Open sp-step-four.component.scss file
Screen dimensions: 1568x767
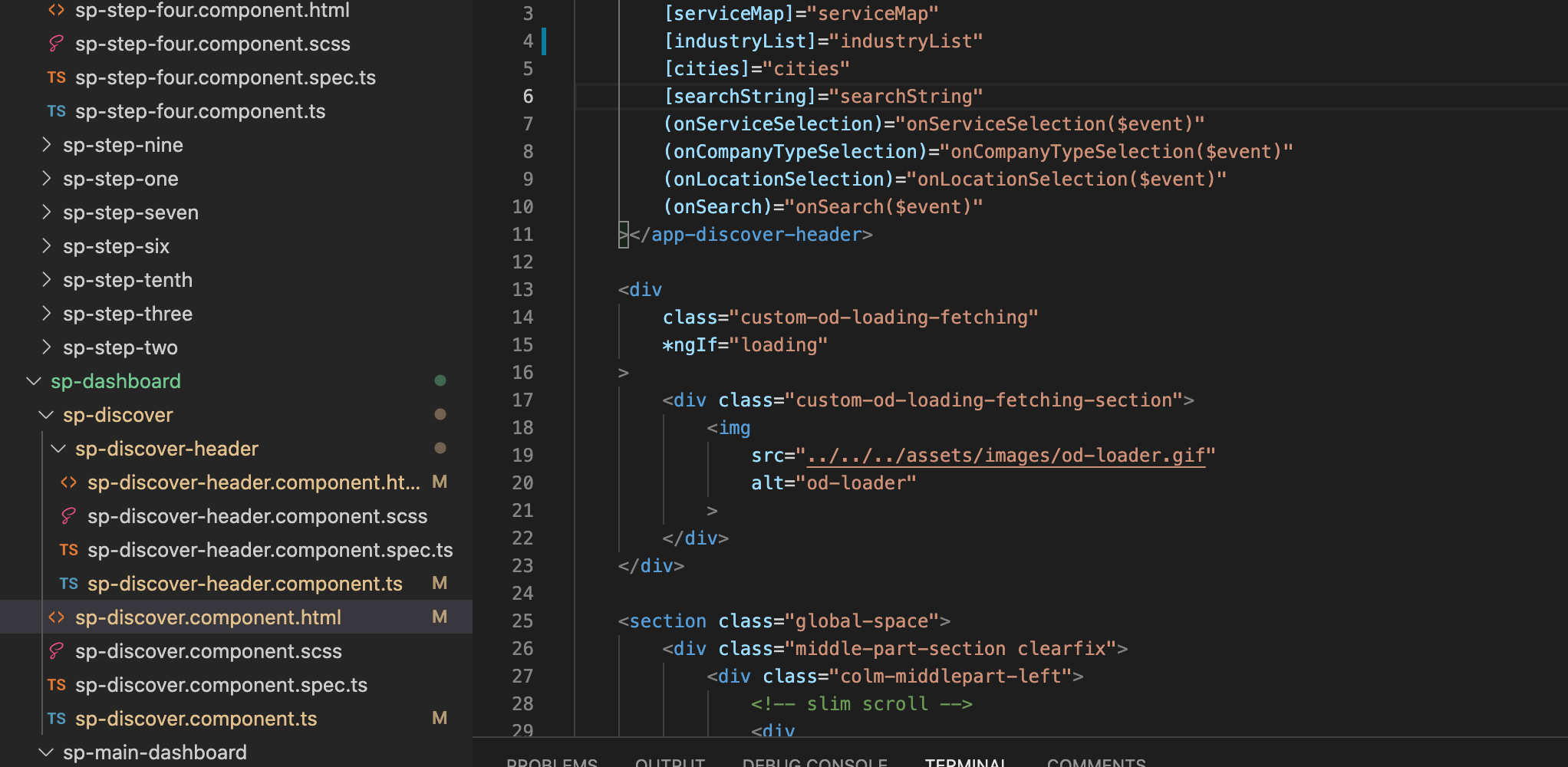tap(212, 44)
